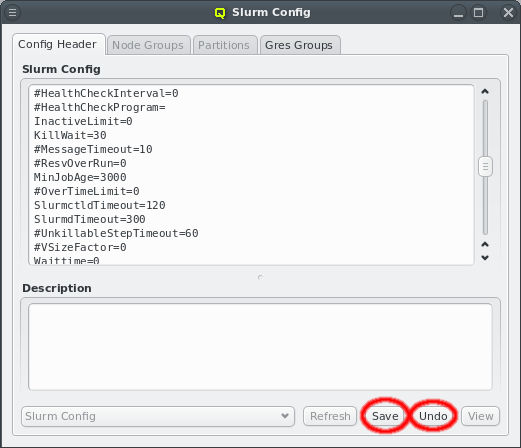This screenshot has height=448, width=521.
Task: Click the #ResvOverRun=0 line
Action: pos(80,163)
